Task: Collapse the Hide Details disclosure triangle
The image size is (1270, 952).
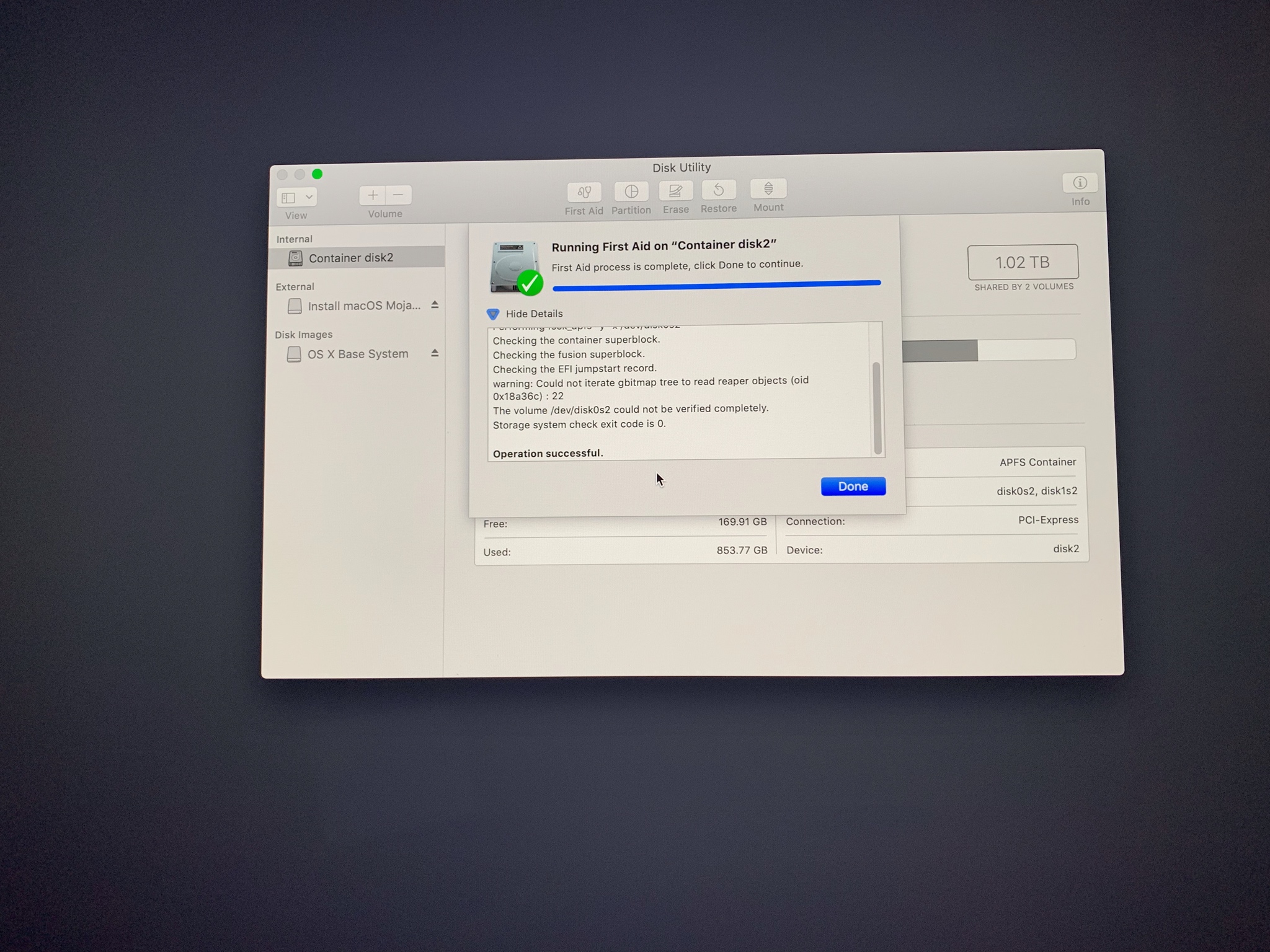Action: pos(493,314)
